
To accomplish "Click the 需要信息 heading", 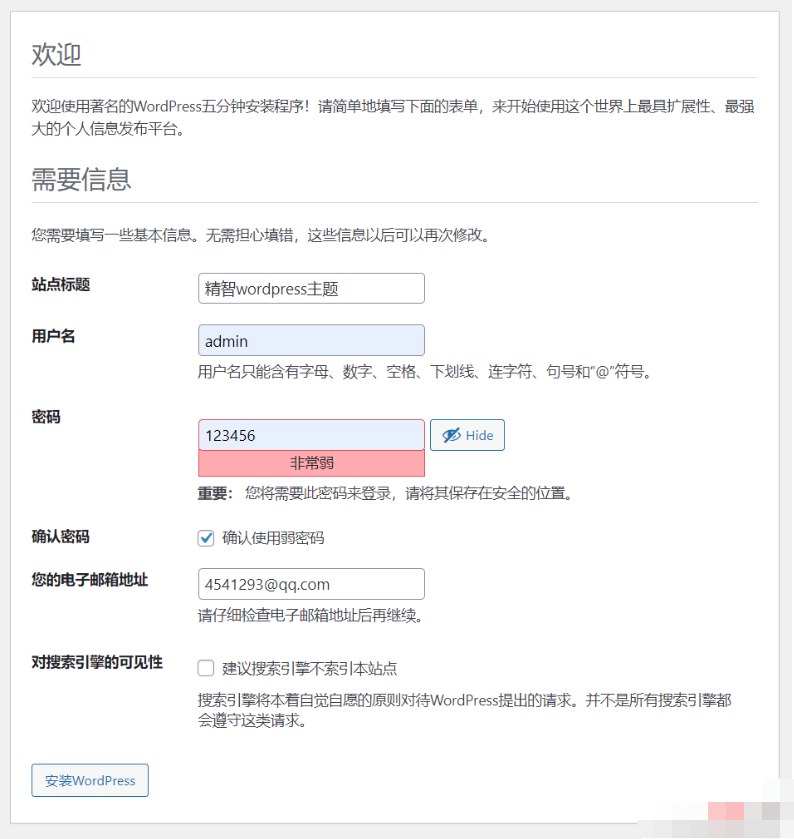I will [x=81, y=180].
